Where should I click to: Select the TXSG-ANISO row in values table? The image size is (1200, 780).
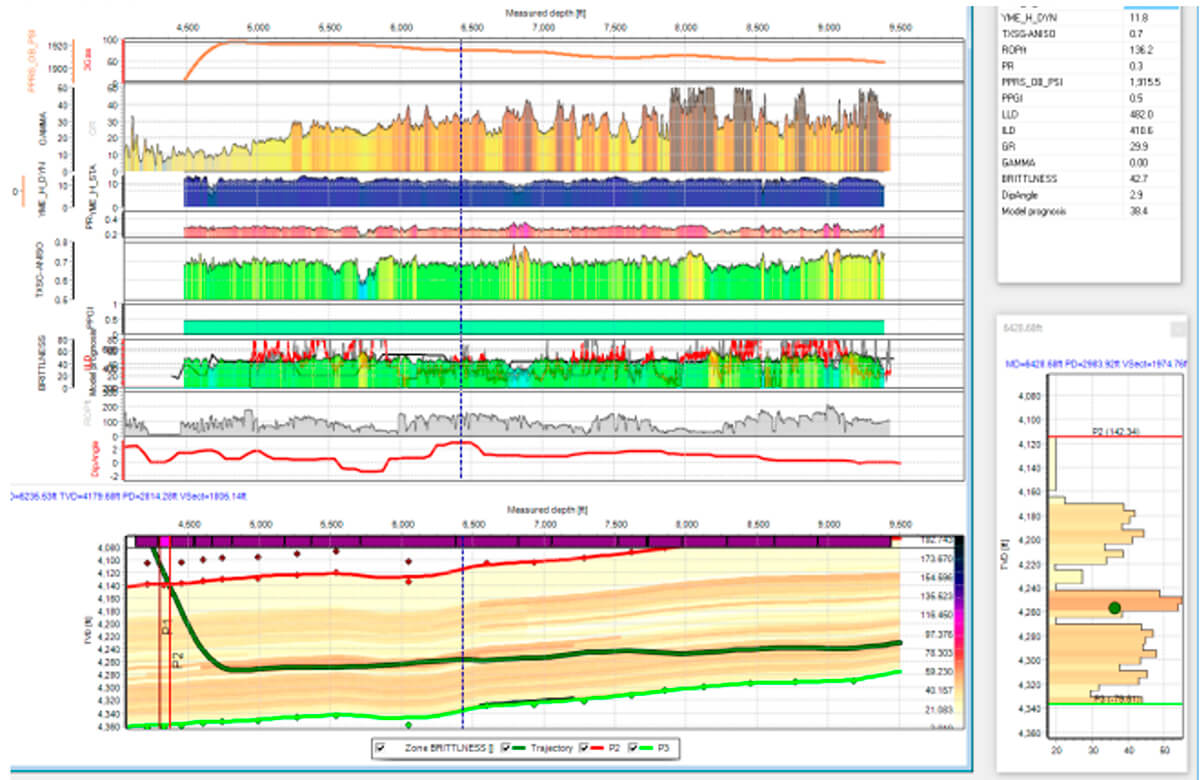[x=1089, y=33]
